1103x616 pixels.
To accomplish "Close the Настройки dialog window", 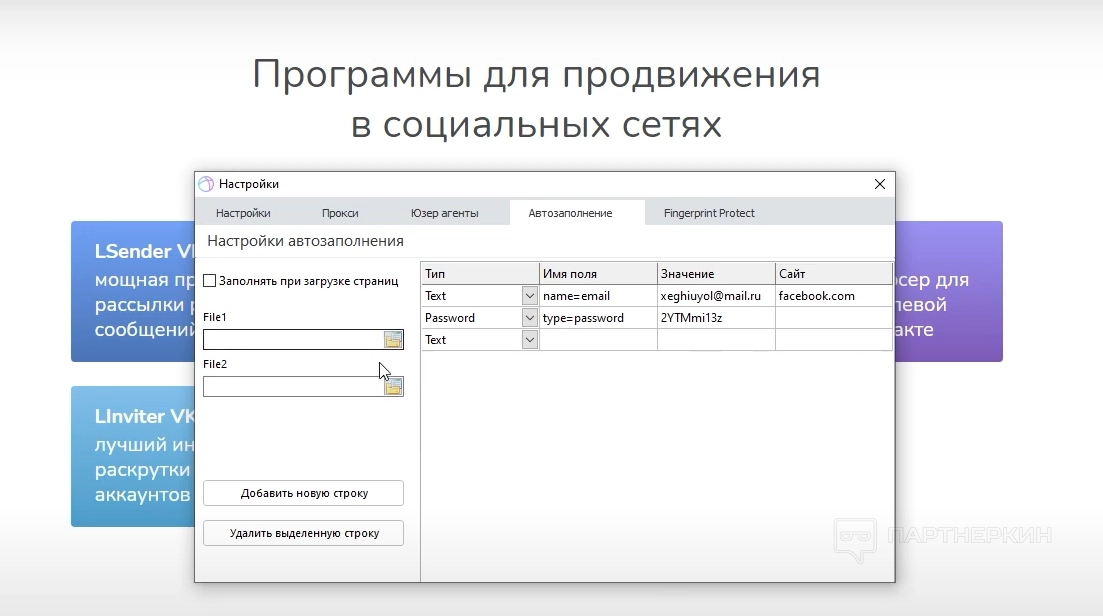I will coord(880,184).
